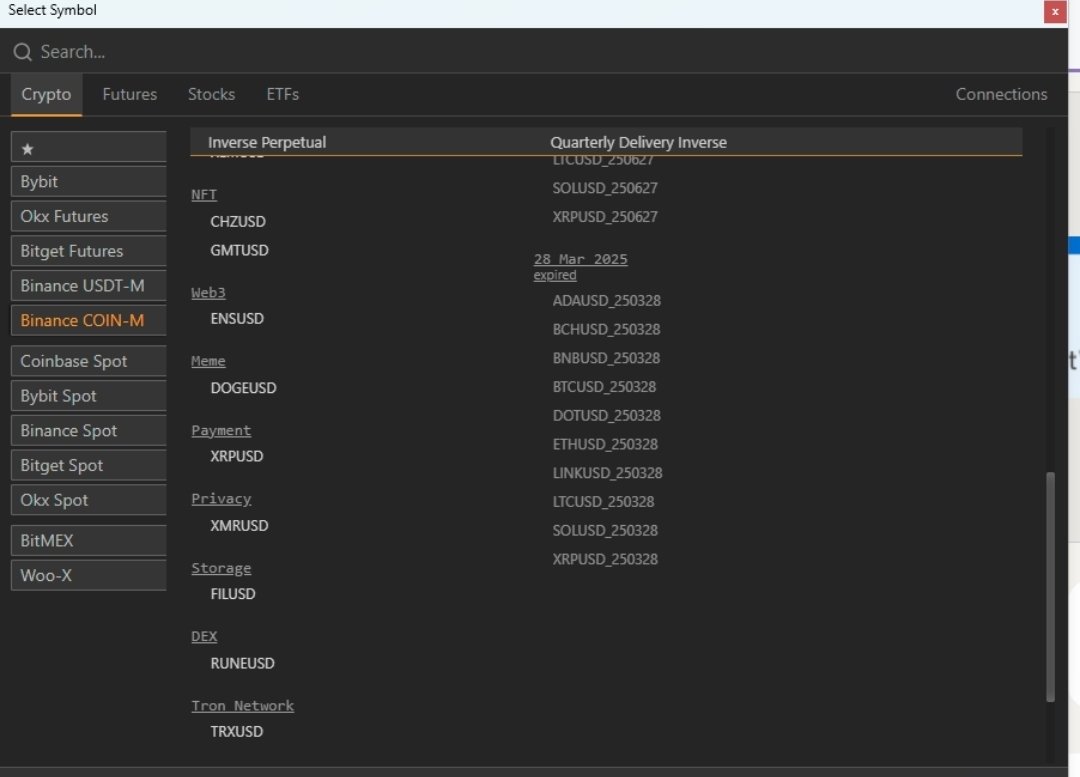Choose BCHUSD_250328 contract

point(606,330)
